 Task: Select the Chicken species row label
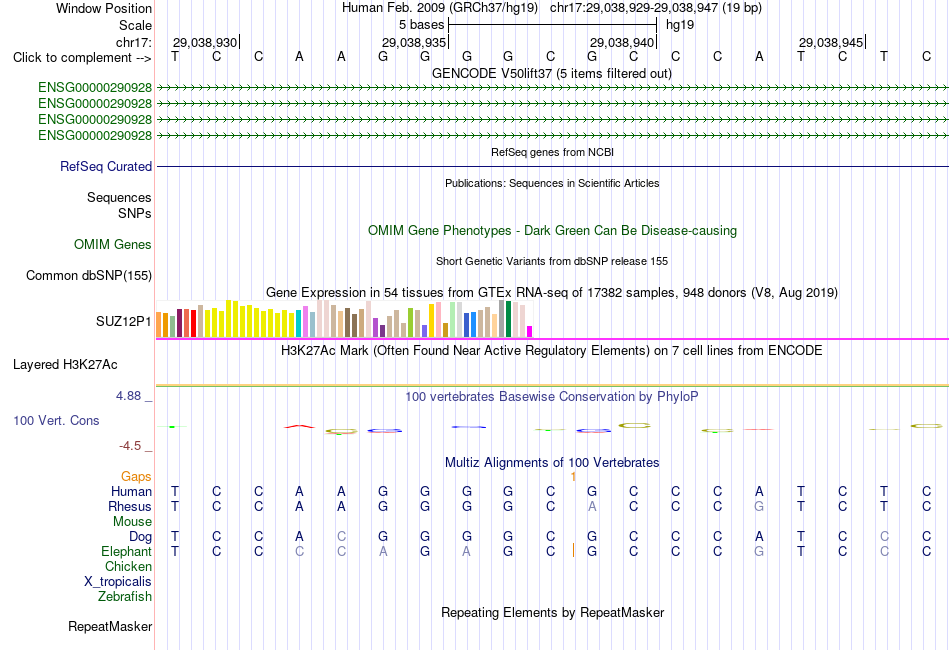tap(128, 566)
